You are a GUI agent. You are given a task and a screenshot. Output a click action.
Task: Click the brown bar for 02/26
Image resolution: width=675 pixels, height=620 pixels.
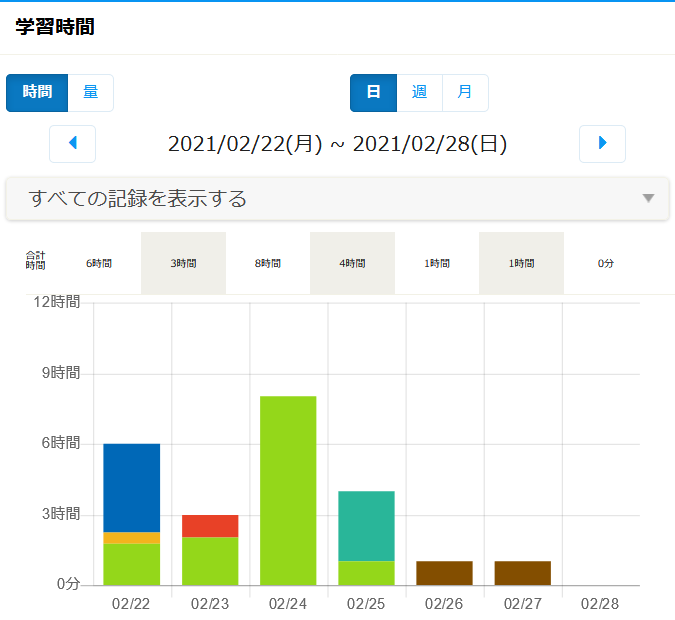(x=444, y=573)
